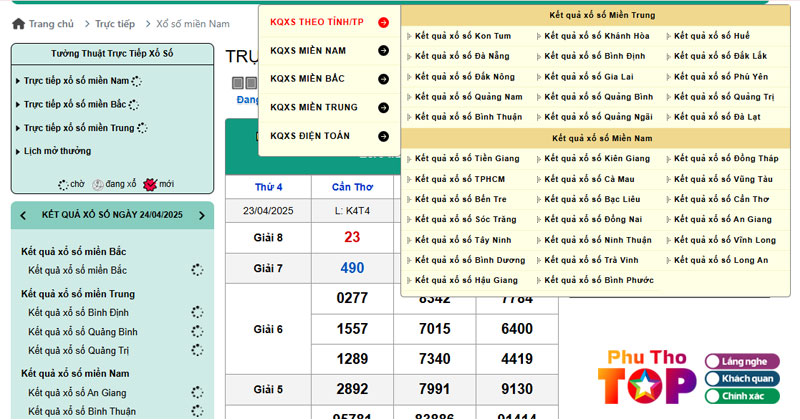Screen dimensions: 800x420
Task: Open Kết quả xổ số Đà Lạt
Action: (x=719, y=117)
